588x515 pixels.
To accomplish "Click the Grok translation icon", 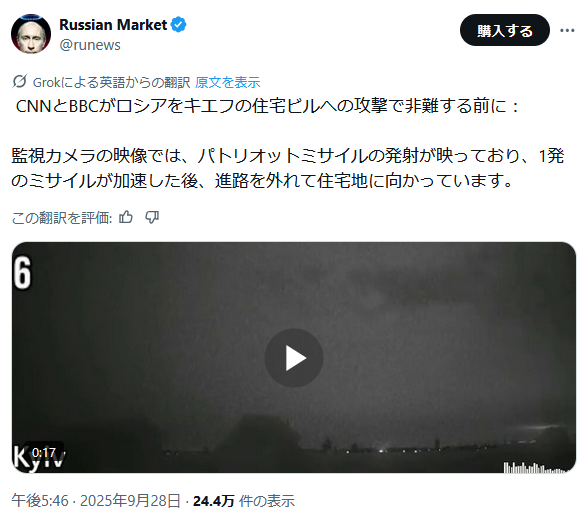I will tap(20, 81).
